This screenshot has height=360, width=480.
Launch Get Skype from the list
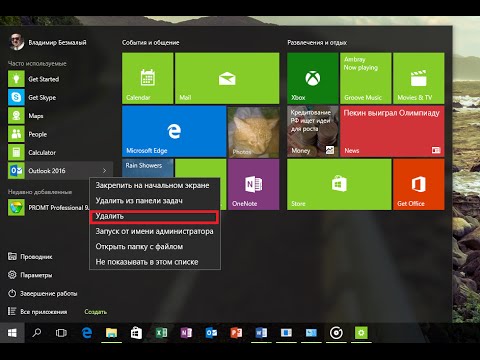(x=60, y=97)
